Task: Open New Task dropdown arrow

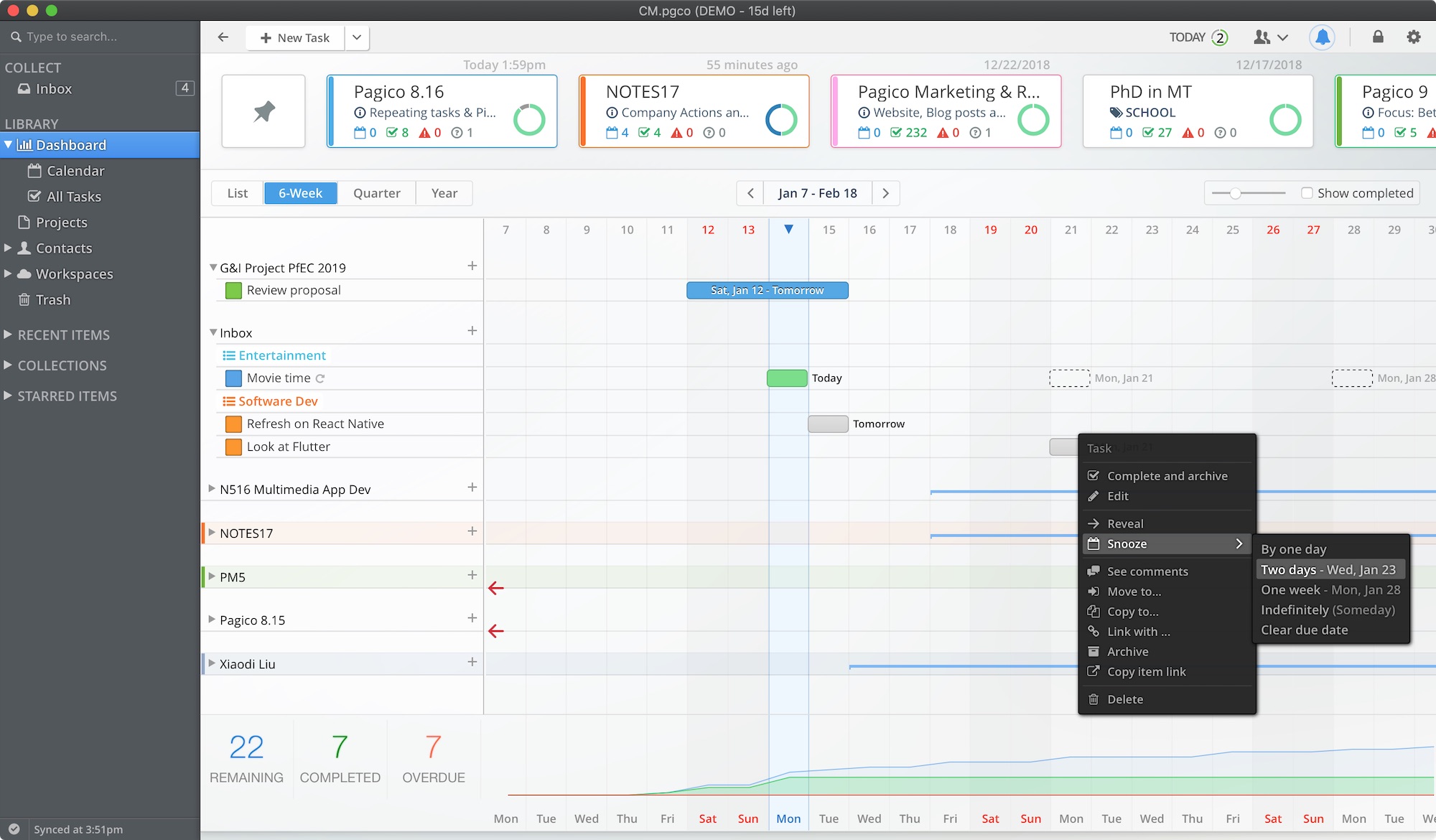Action: [357, 37]
